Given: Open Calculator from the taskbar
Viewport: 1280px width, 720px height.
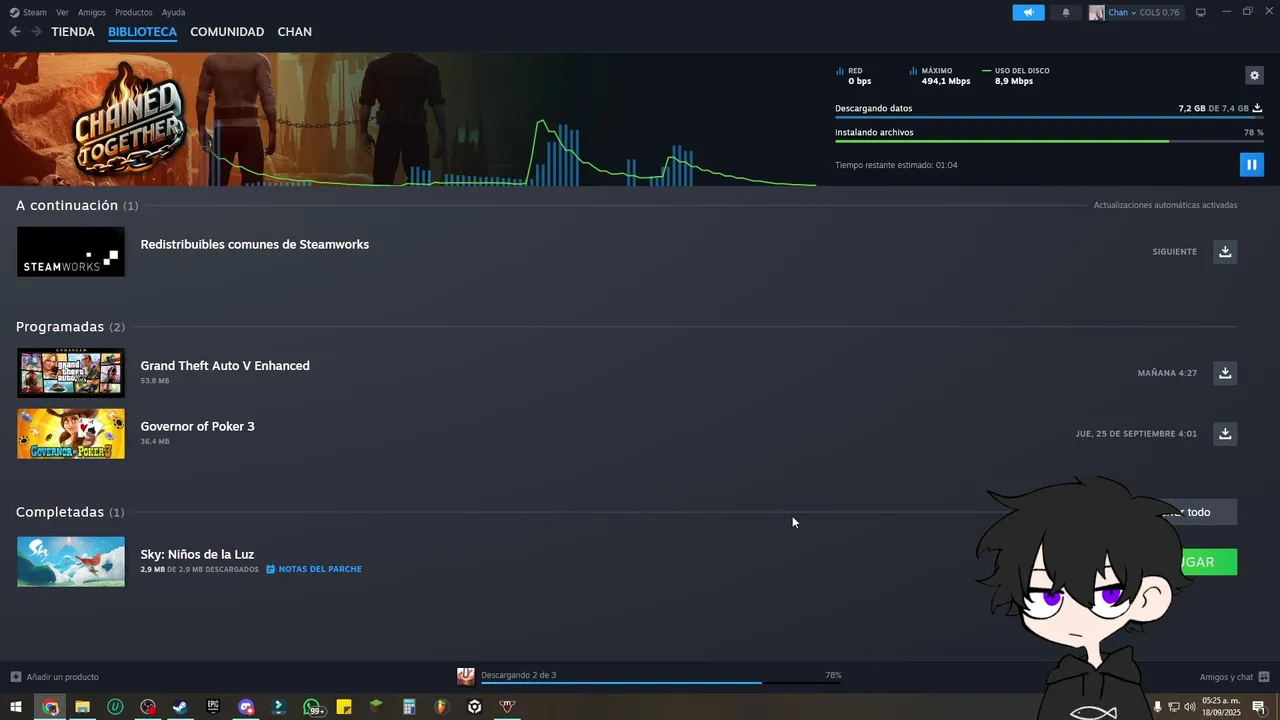Looking at the screenshot, I should (x=409, y=707).
